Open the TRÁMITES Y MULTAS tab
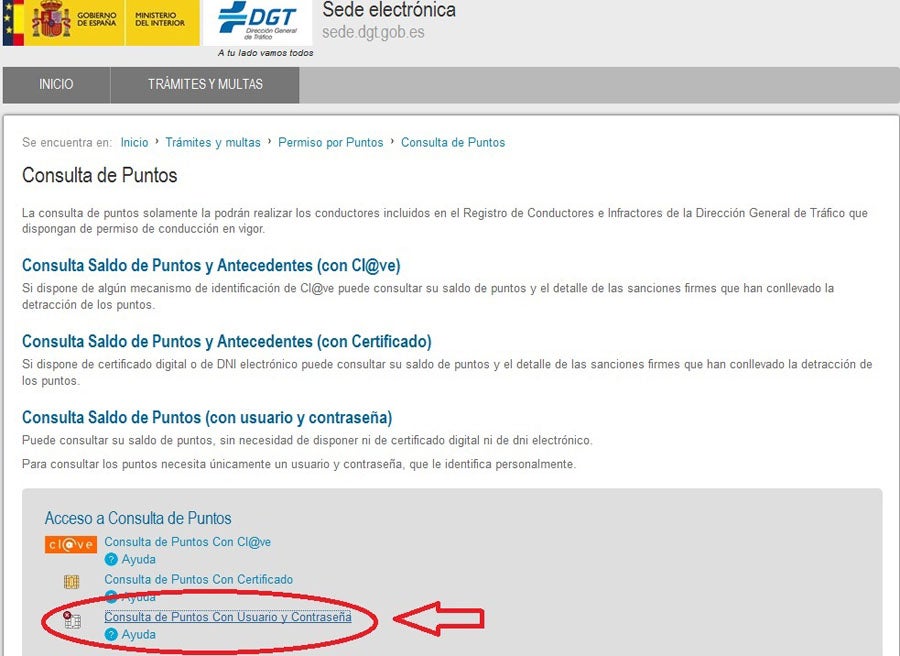Viewport: 900px width, 656px height. pyautogui.click(x=205, y=84)
